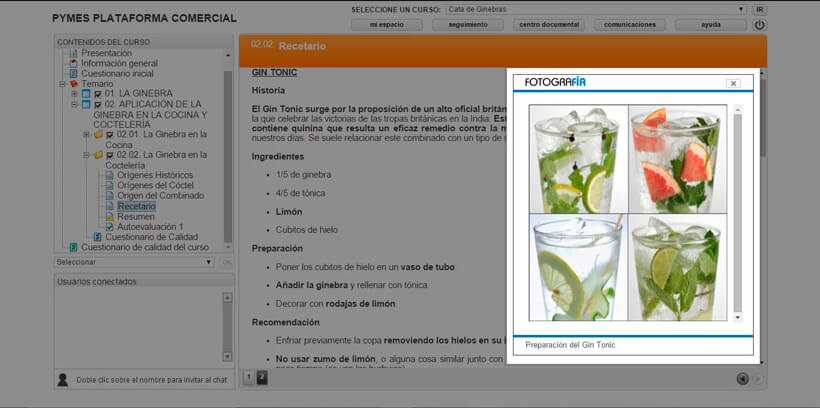Click the folder icon for 02.01. La Ginebra en la Cocina

click(x=98, y=134)
